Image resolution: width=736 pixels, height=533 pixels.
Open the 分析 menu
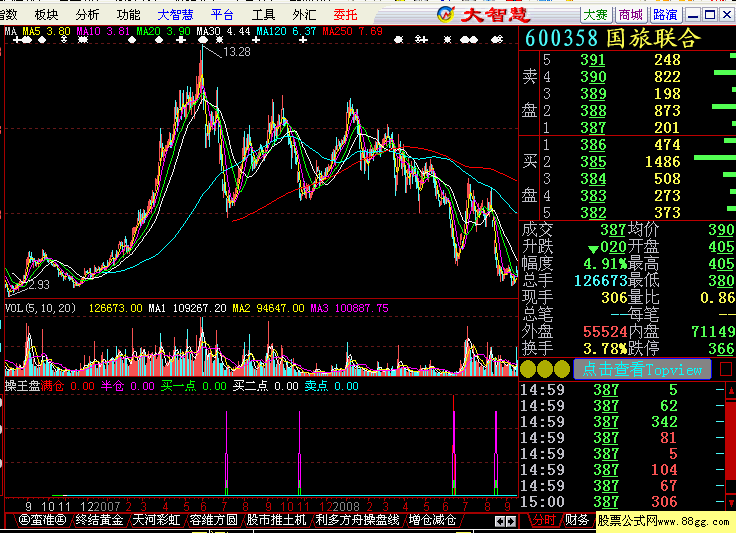click(x=87, y=15)
